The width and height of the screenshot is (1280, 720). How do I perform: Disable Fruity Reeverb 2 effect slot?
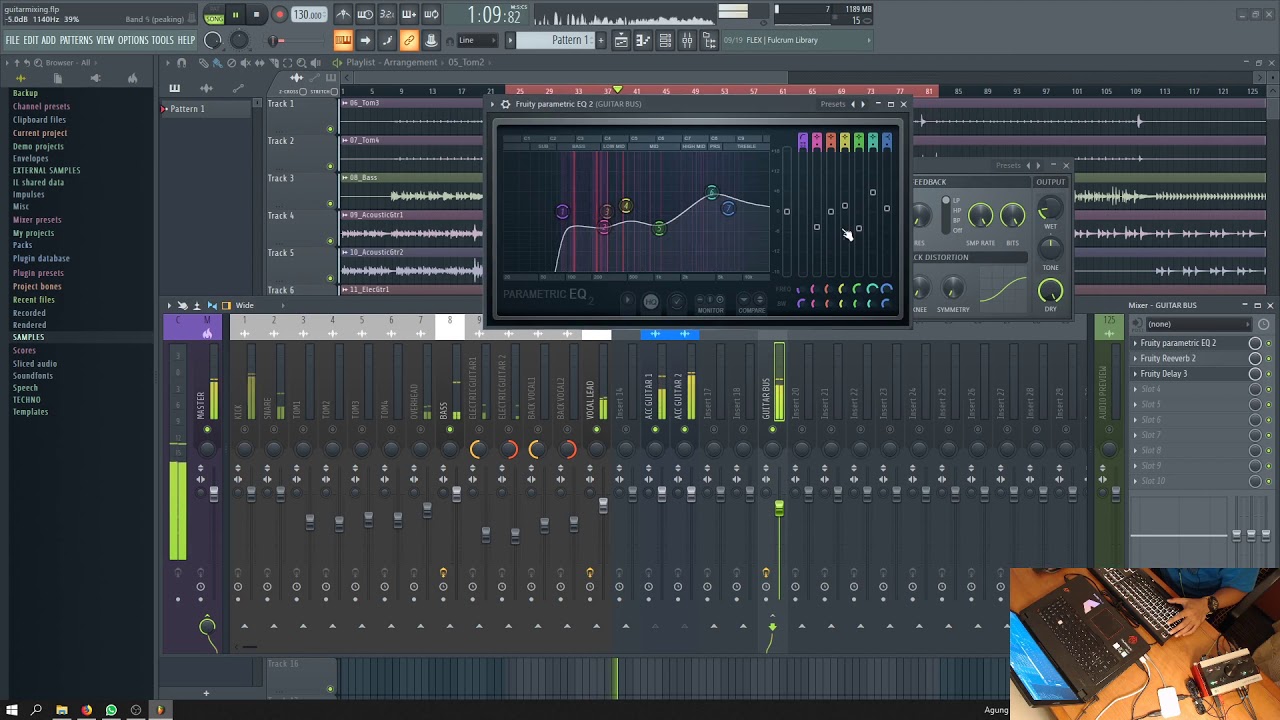pos(1268,358)
